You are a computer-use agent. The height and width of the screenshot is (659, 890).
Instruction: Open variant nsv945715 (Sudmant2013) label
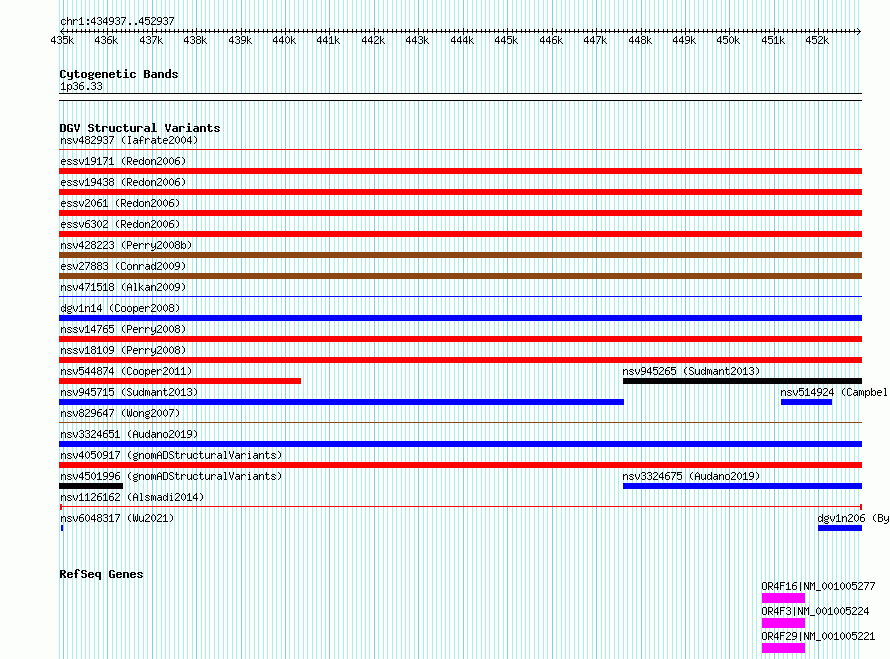point(129,392)
